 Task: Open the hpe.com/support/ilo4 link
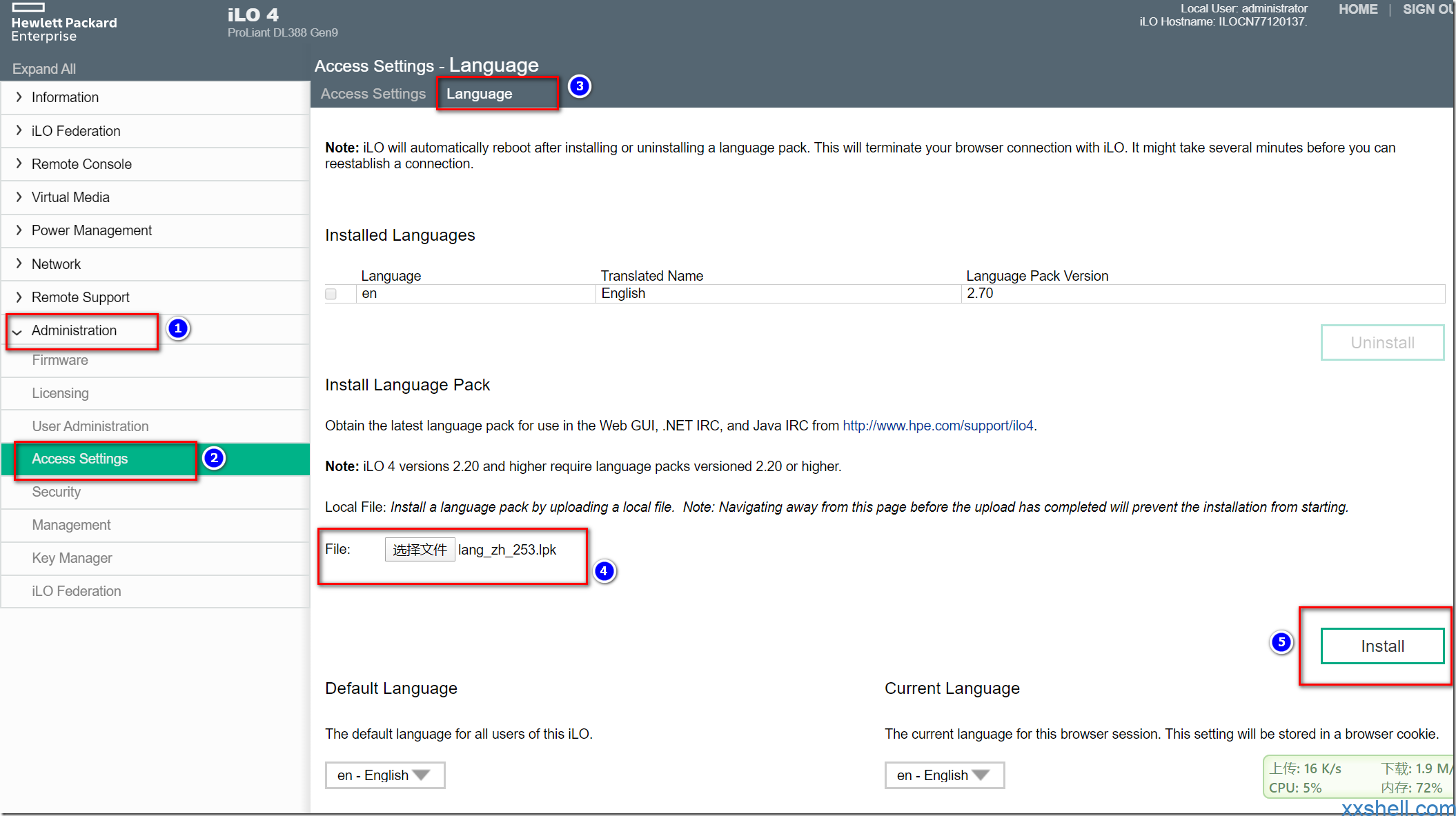pyautogui.click(x=938, y=426)
